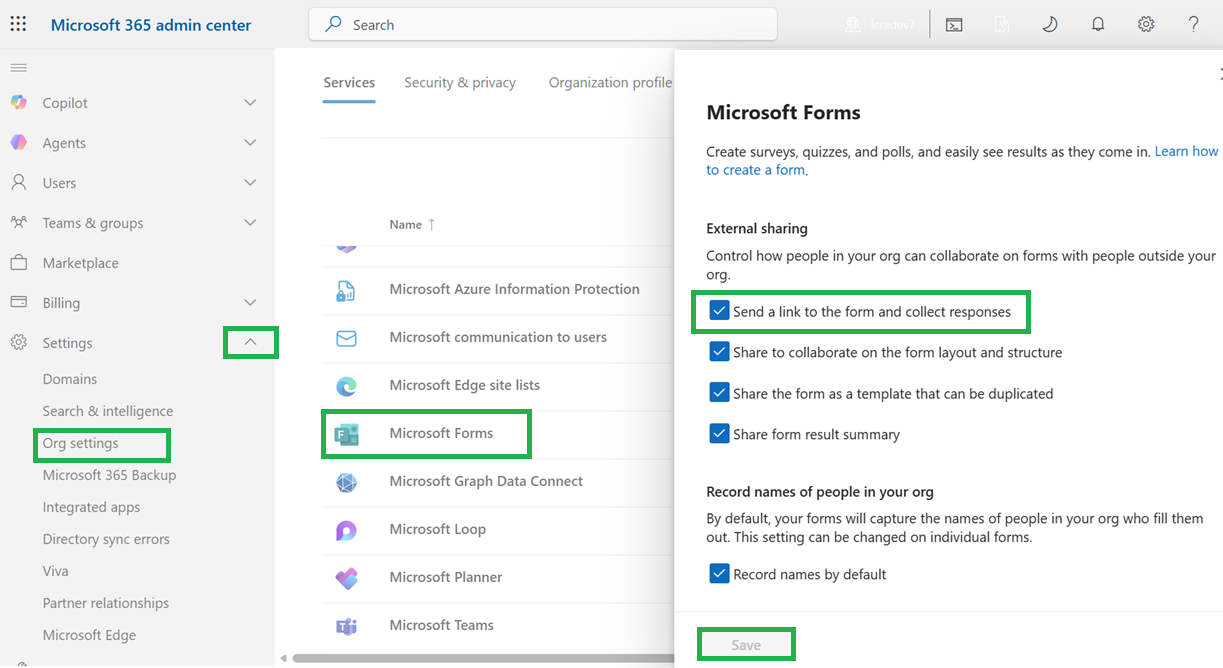Switch to the Services tab
1223x668 pixels.
[349, 83]
